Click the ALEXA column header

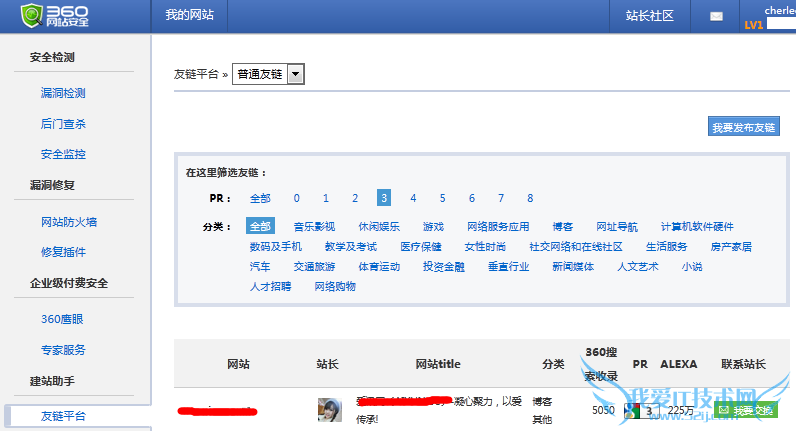pos(679,364)
